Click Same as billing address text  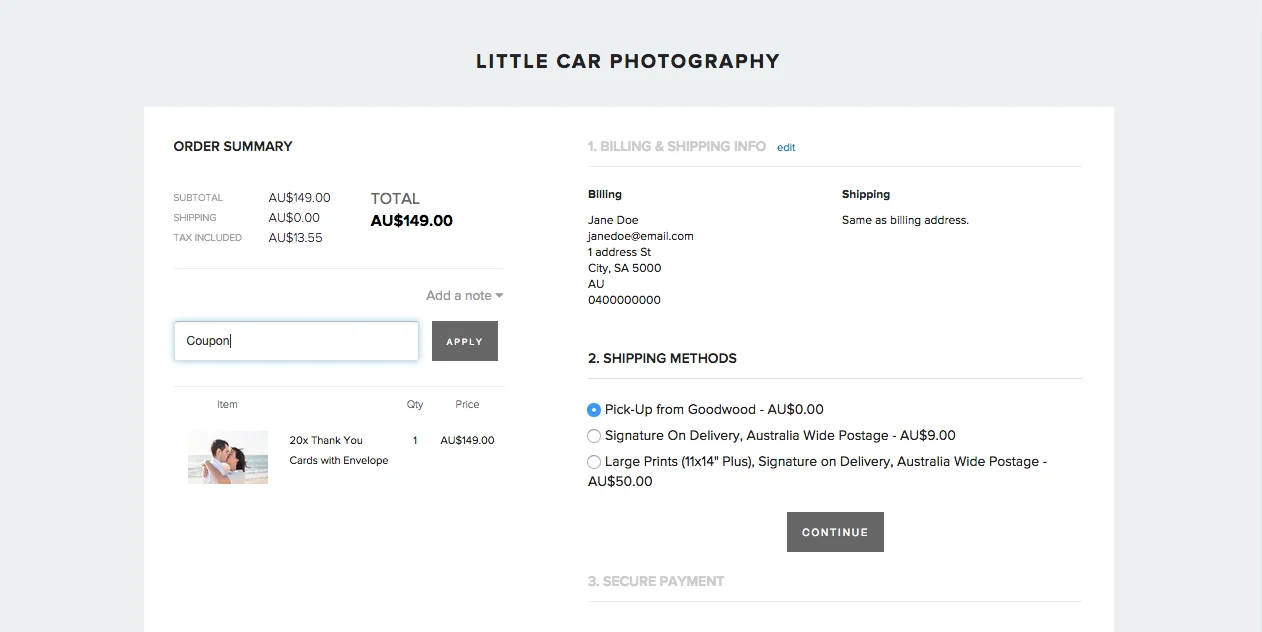coord(905,220)
